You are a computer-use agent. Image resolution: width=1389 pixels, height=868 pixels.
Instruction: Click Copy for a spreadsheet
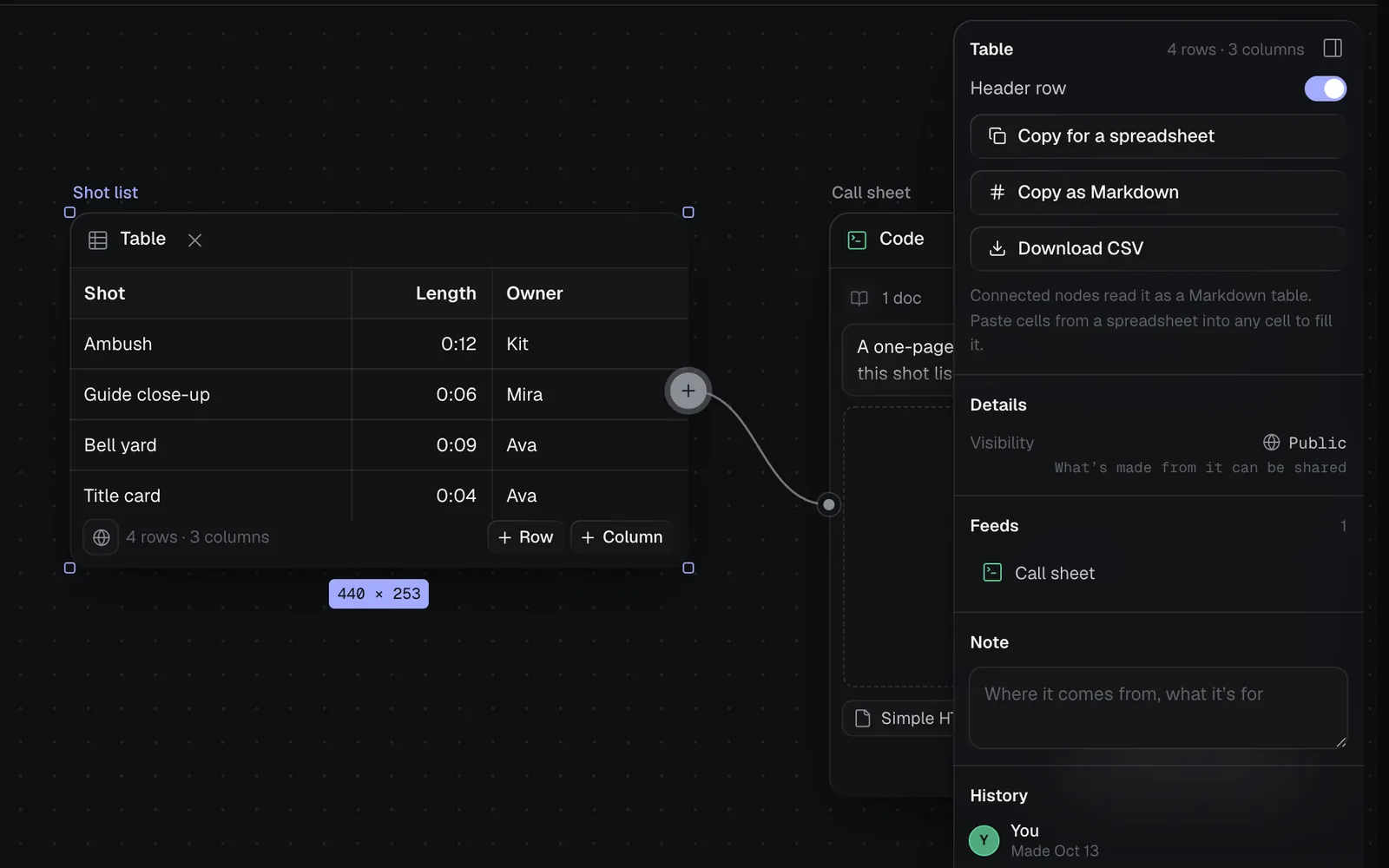click(1158, 136)
